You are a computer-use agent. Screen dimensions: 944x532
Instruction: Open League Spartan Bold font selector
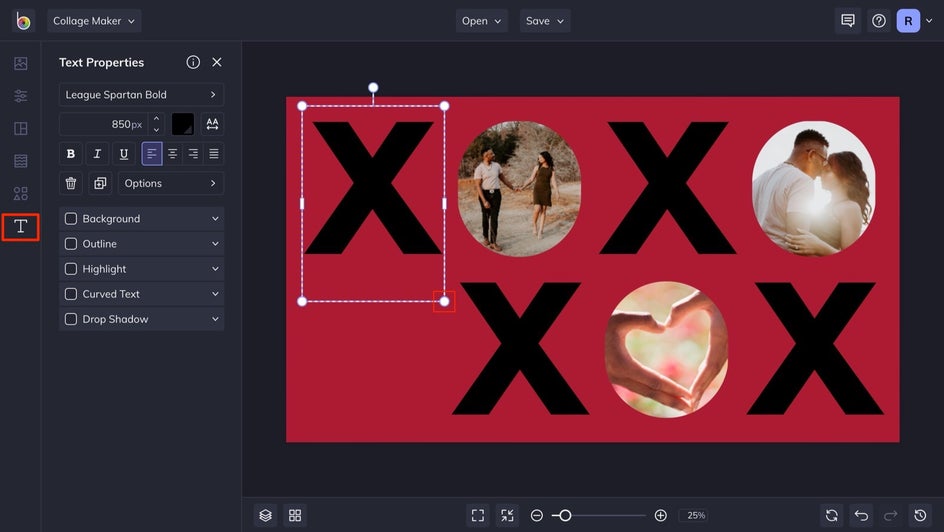coord(141,94)
